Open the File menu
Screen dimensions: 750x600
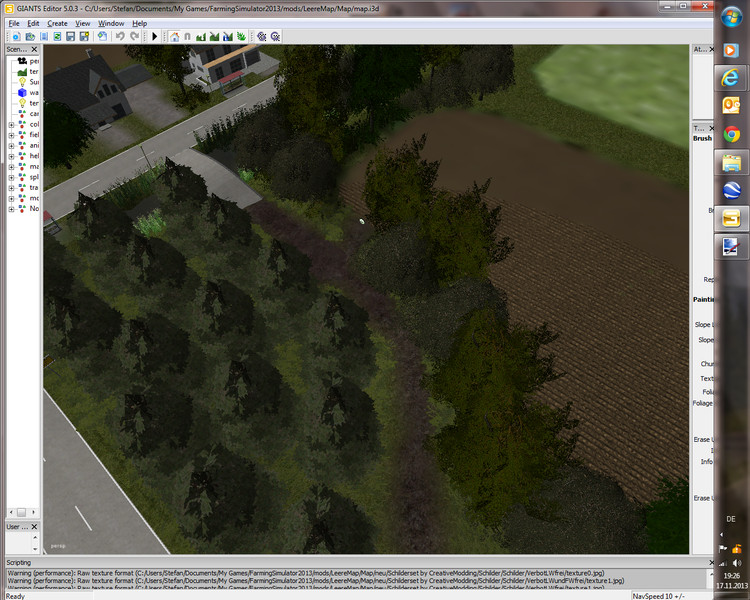14,23
